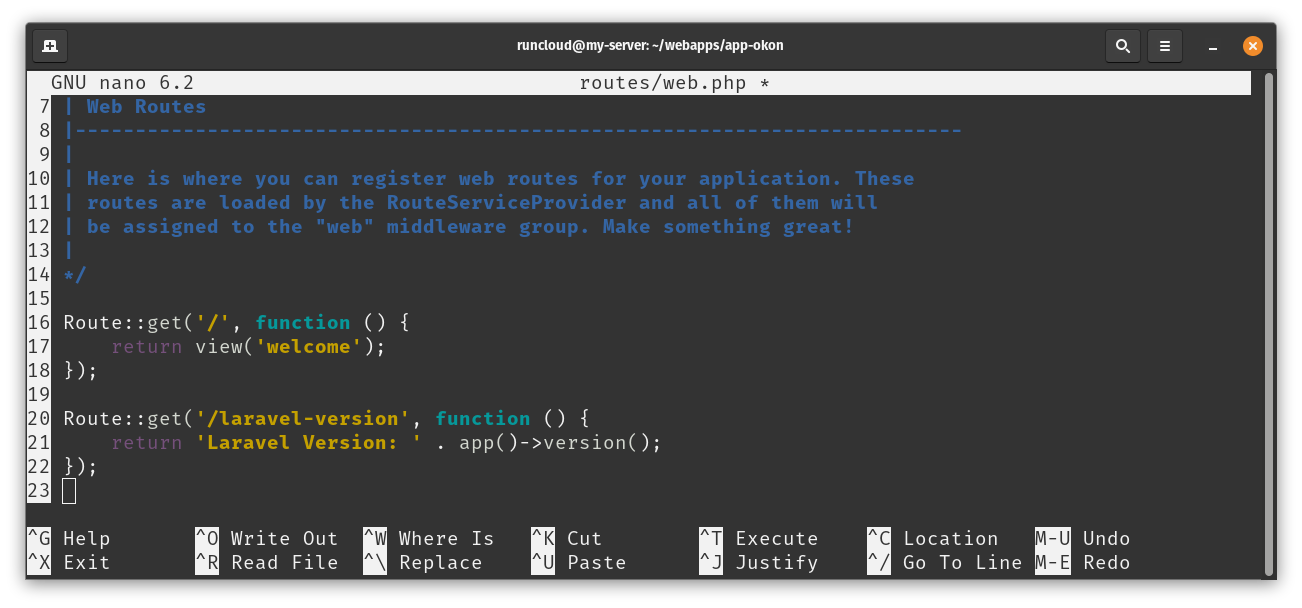1302x608 pixels.
Task: Click the M-U Undo shortcut
Action: pos(1083,539)
